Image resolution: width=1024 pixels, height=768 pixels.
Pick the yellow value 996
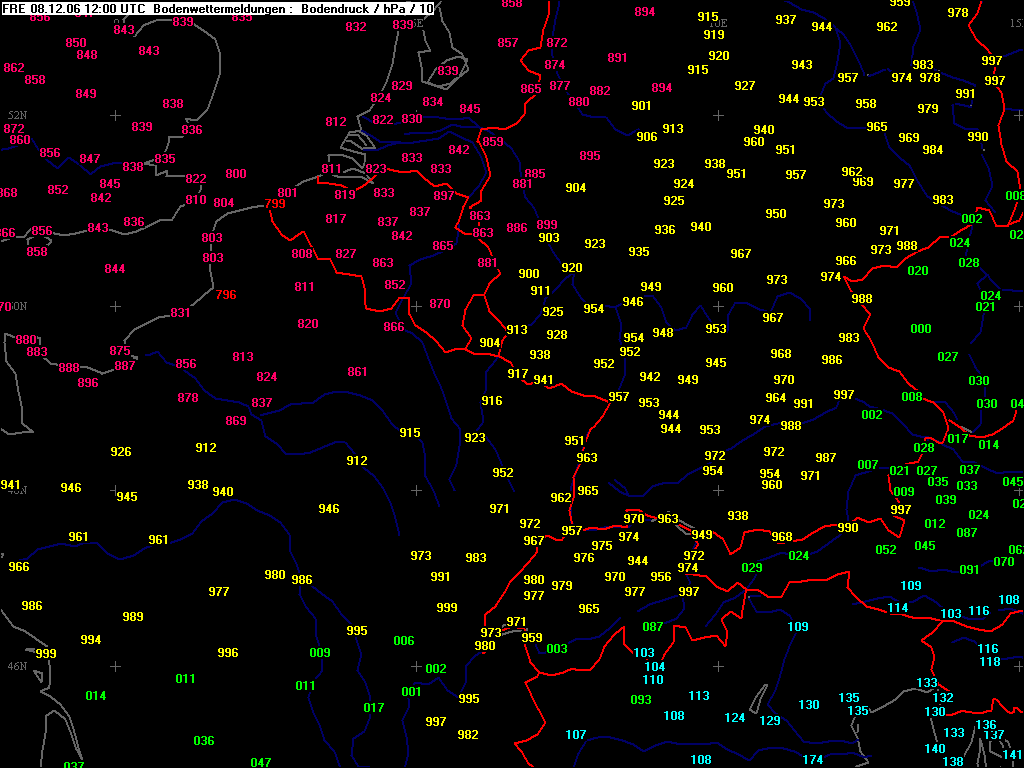click(228, 653)
